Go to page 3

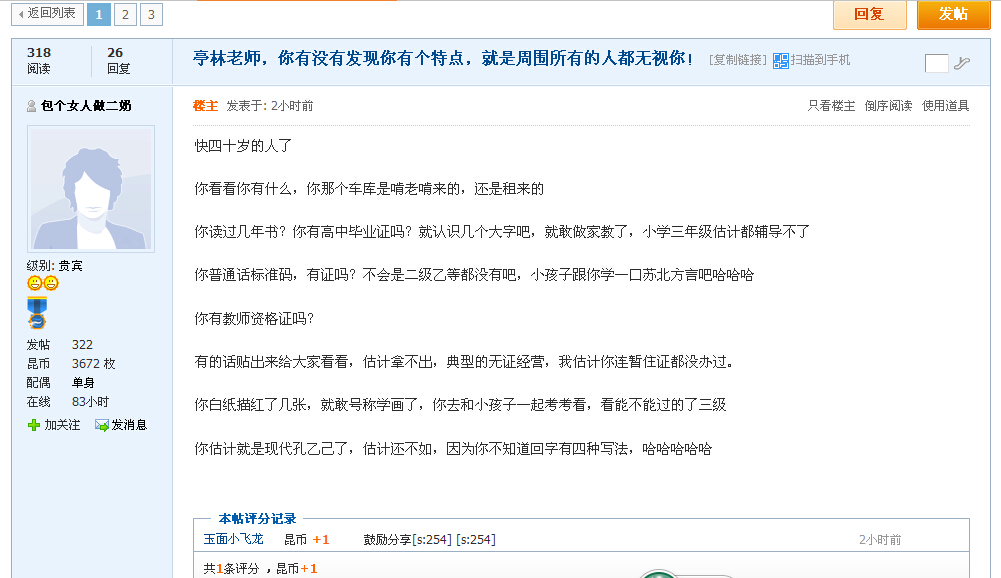[x=151, y=14]
